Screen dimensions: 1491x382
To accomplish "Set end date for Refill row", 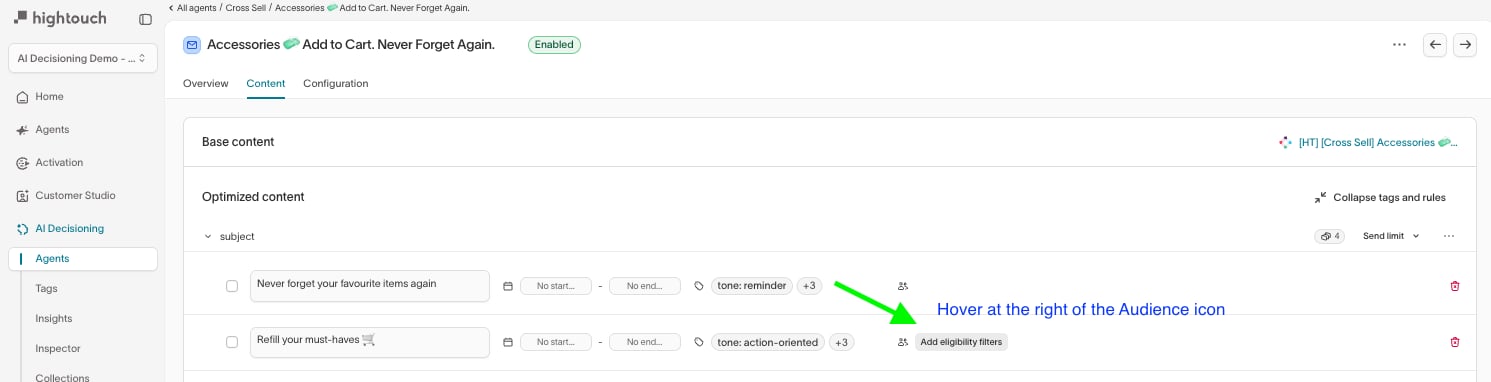I will tap(645, 342).
